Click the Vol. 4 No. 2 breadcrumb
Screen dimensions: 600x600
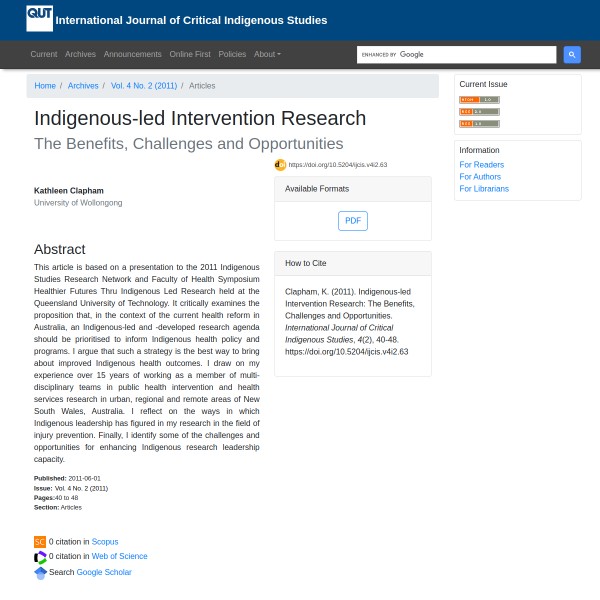pyautogui.click(x=144, y=86)
